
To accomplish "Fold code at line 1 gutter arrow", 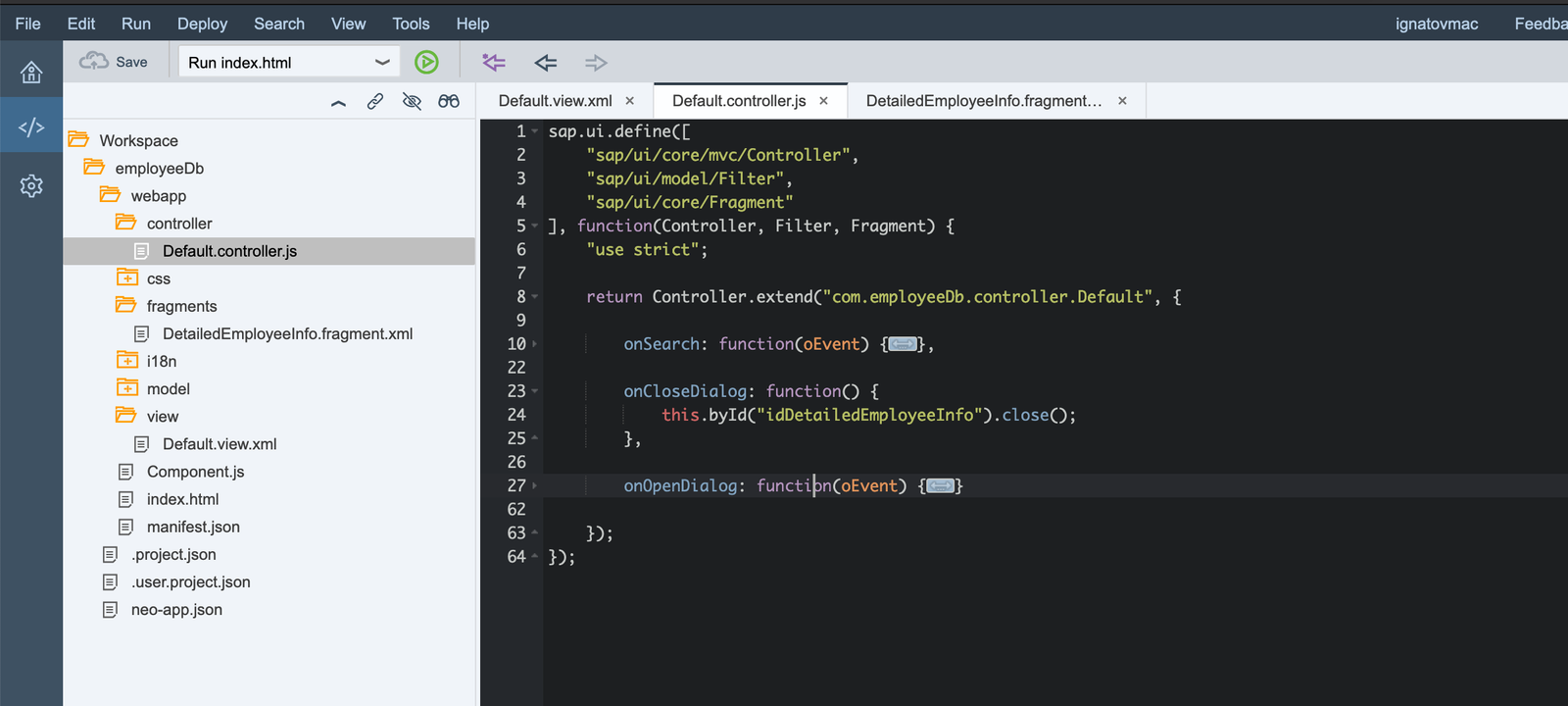I will pos(535,131).
